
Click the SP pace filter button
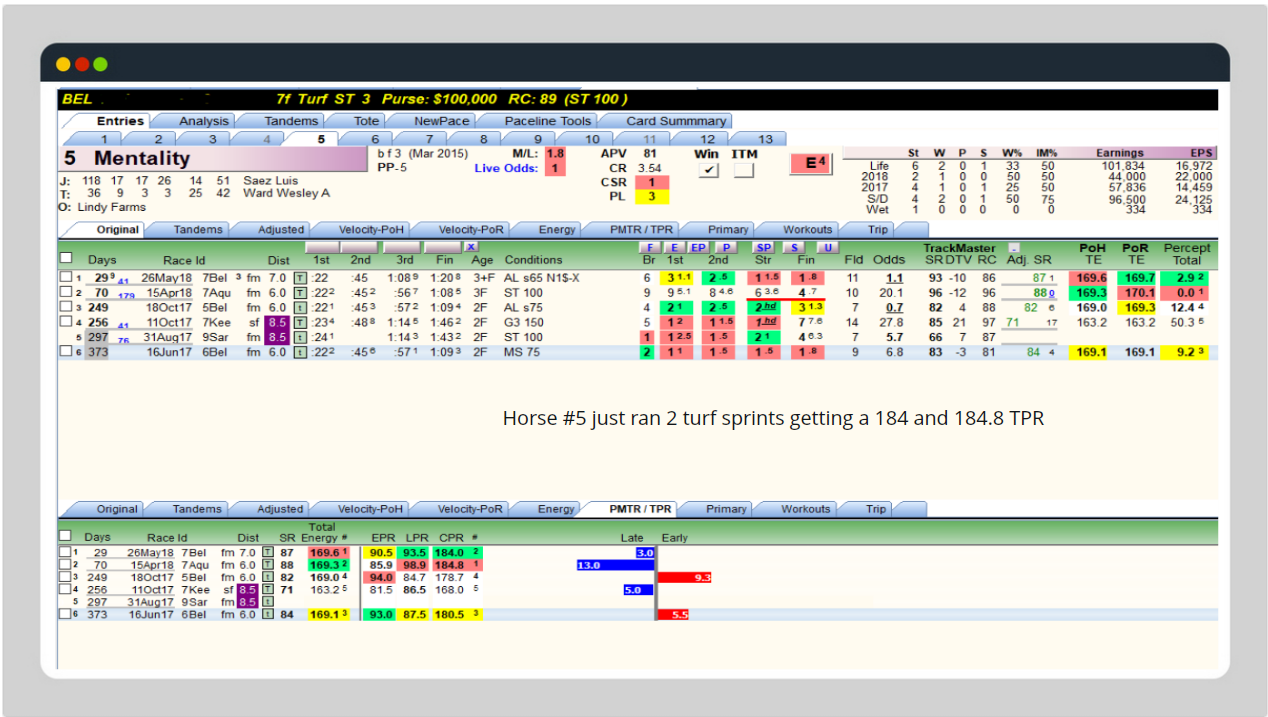pyautogui.click(x=763, y=246)
